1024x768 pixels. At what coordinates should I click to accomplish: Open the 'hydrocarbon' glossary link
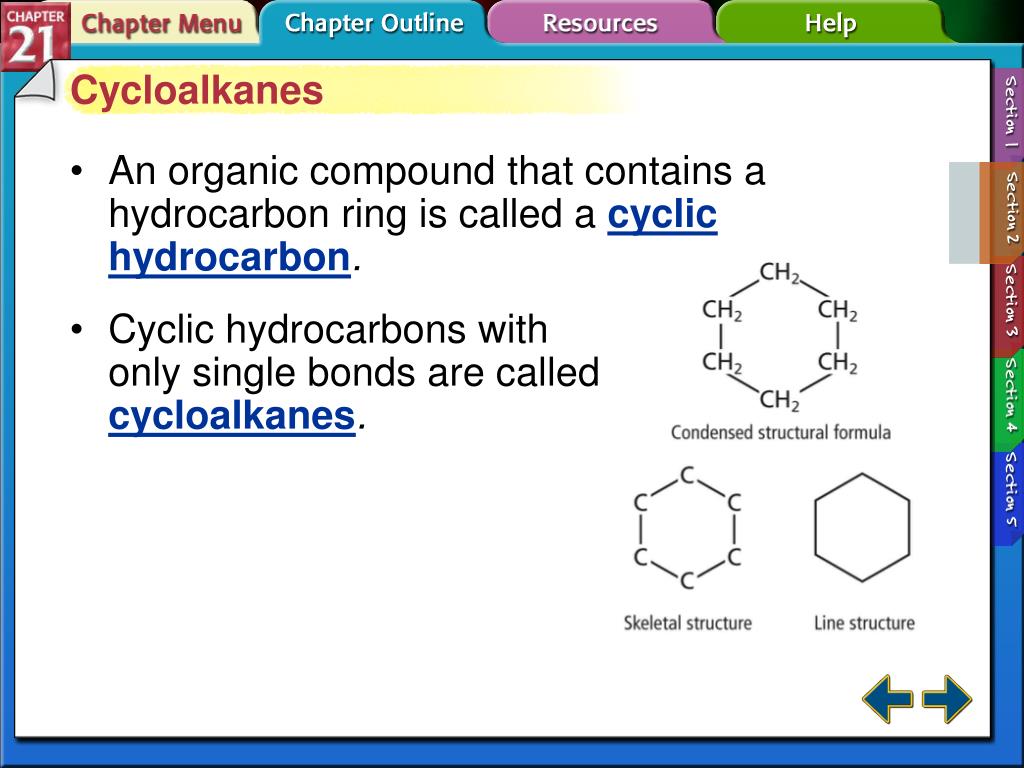[230, 257]
